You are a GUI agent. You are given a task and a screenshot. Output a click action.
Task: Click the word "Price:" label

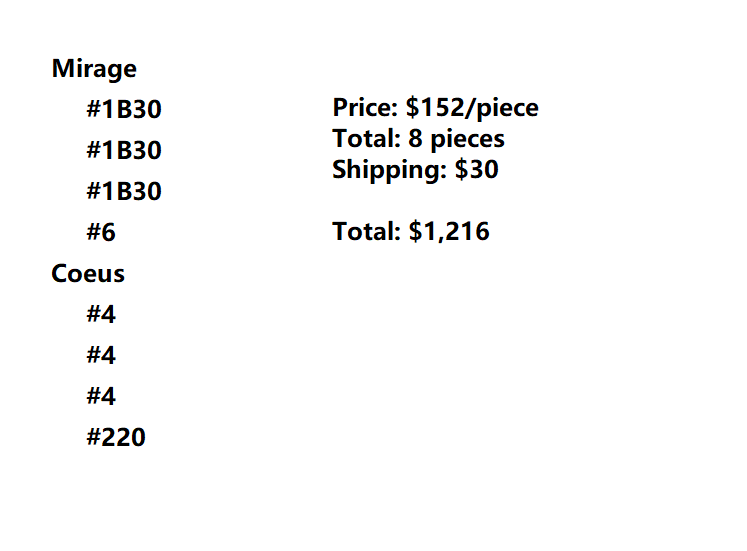(x=365, y=108)
